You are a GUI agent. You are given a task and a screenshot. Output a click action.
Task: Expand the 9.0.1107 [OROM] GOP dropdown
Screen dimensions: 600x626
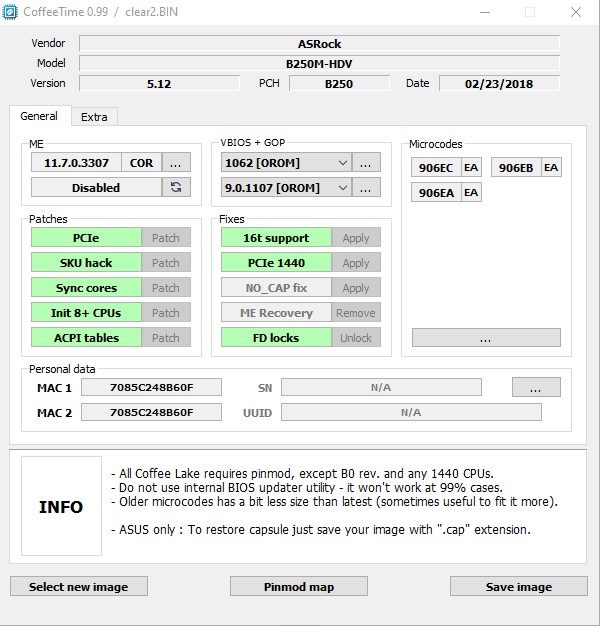(x=286, y=187)
